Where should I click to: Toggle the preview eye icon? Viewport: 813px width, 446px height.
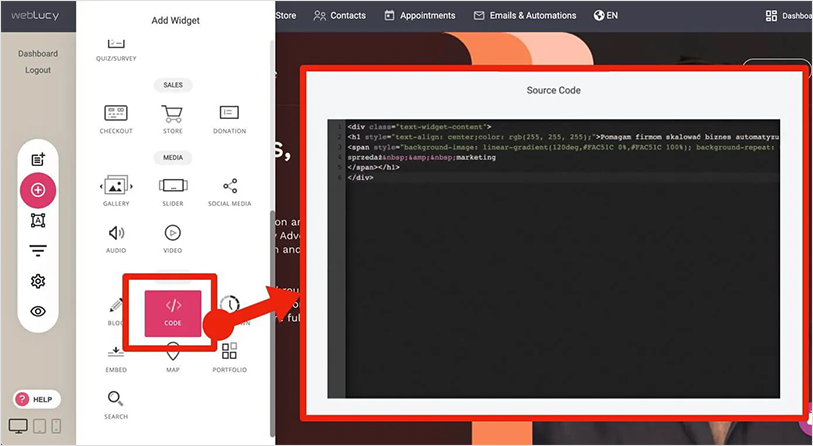click(38, 311)
